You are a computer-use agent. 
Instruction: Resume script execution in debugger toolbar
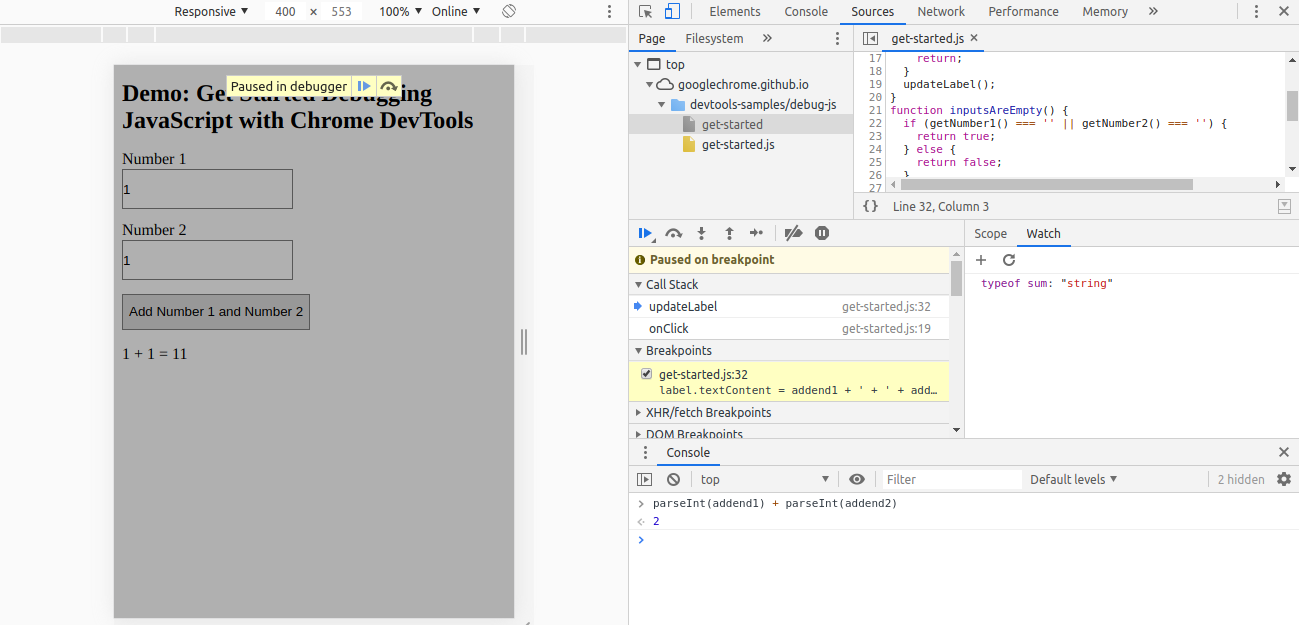tap(645, 233)
